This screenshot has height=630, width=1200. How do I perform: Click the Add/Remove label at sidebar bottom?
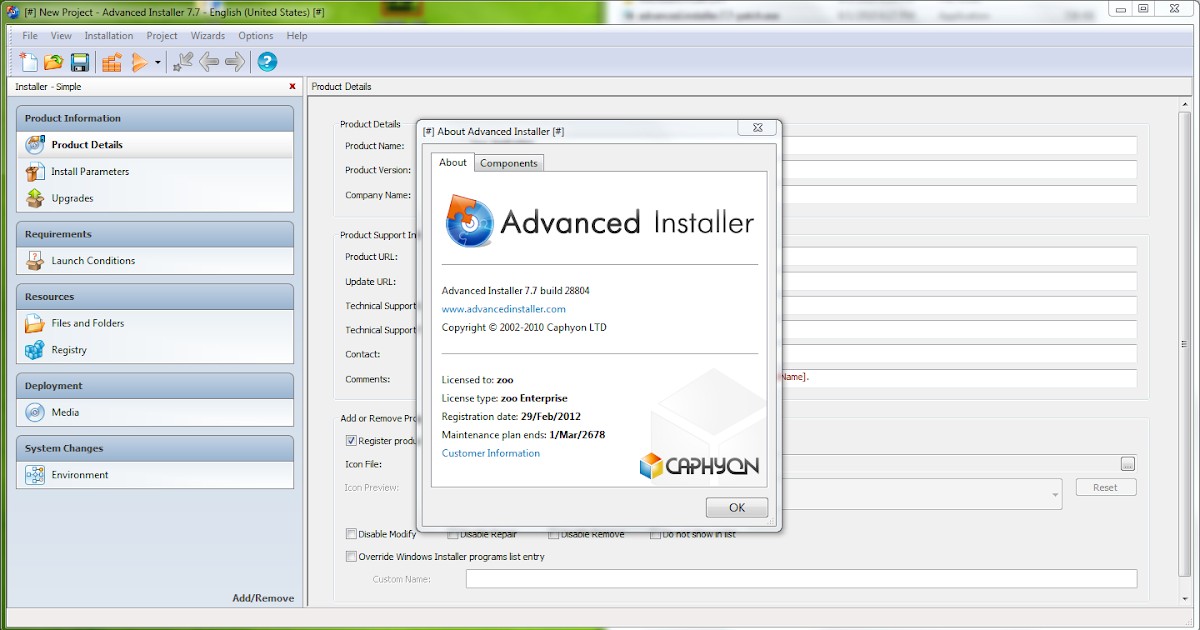pyautogui.click(x=263, y=598)
